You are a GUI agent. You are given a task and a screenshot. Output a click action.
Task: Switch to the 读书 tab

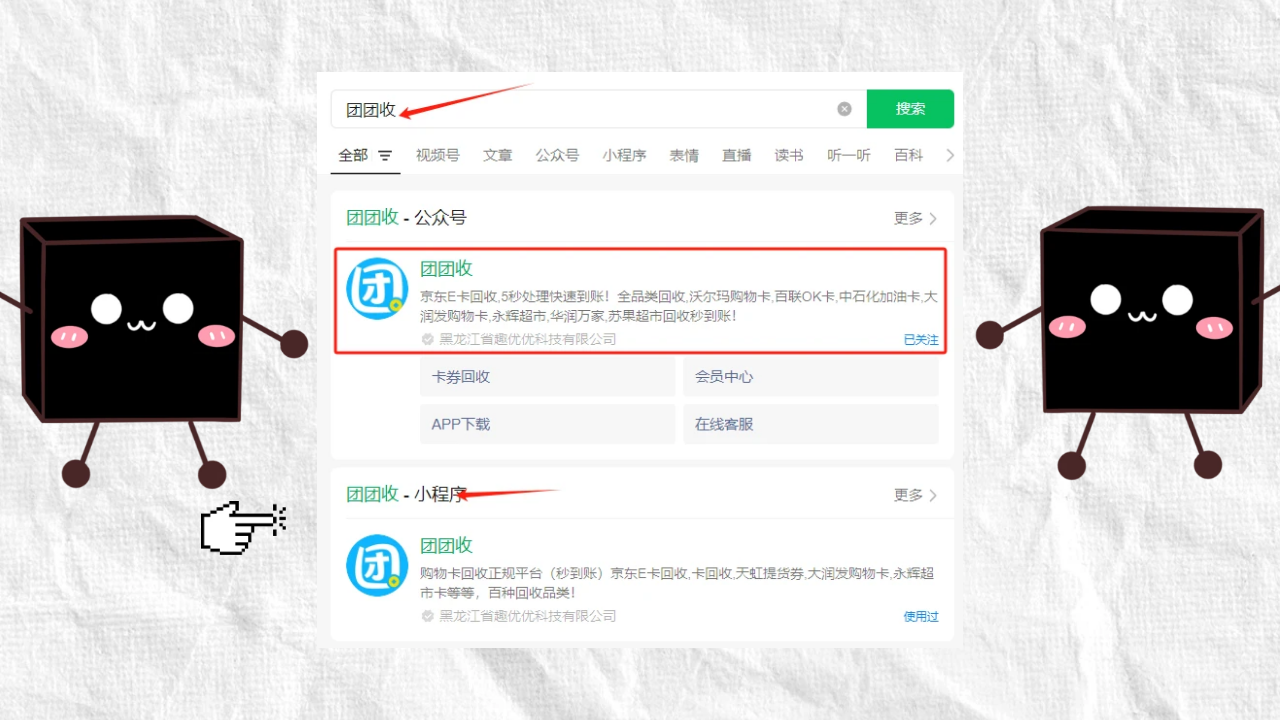[x=789, y=155]
